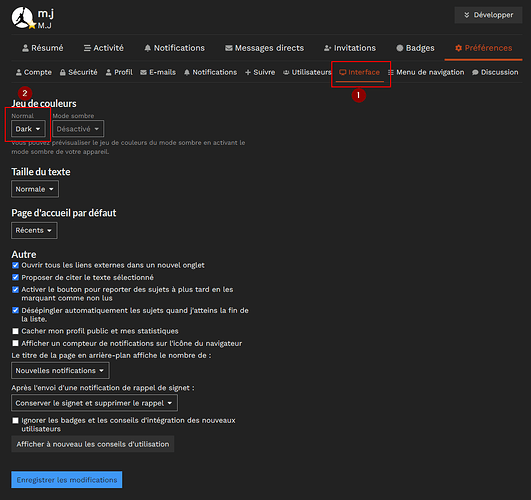Click the Sécurité lock icon
Image resolution: width=531 pixels, height=500 pixels.
point(63,72)
